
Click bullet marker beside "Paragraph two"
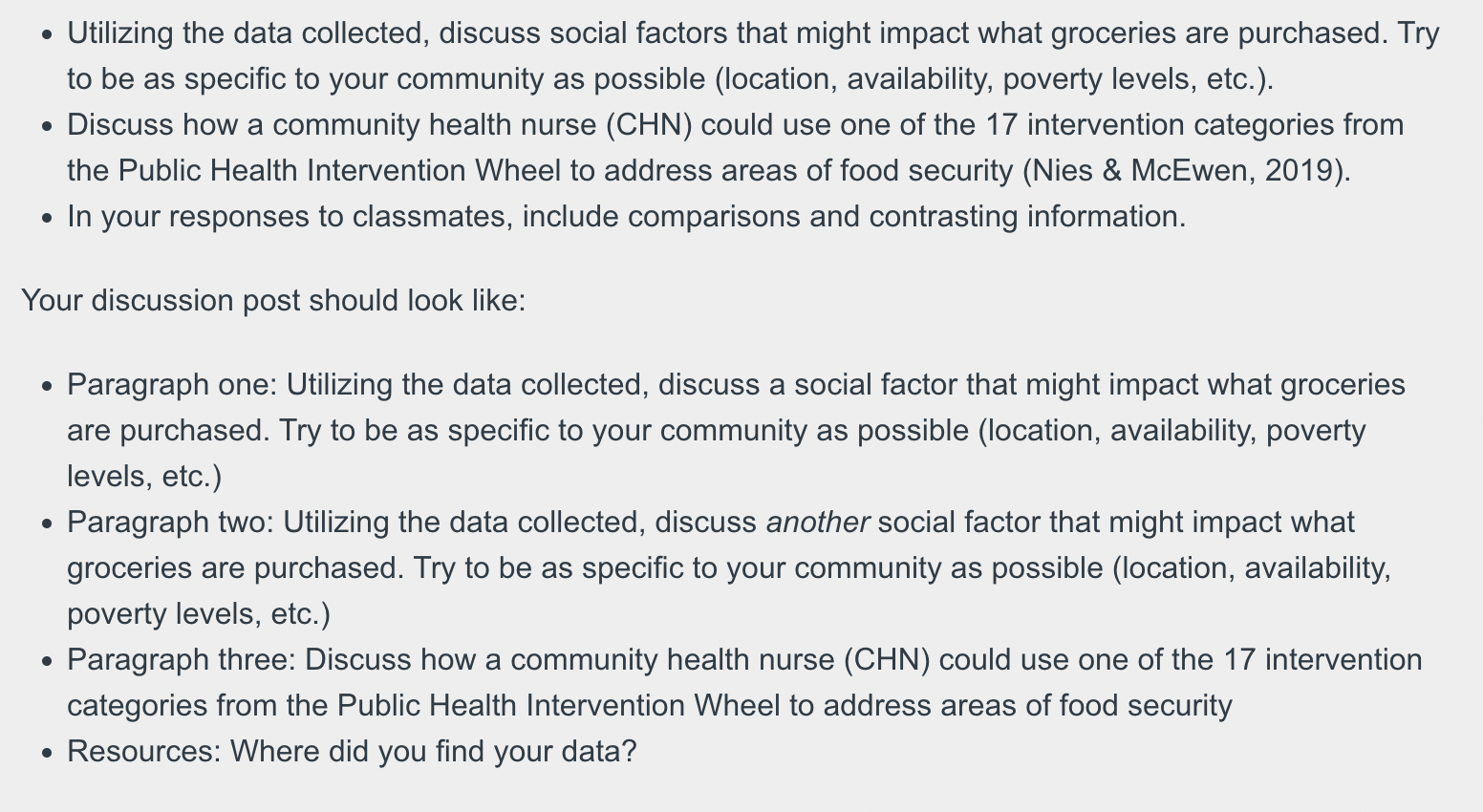tap(47, 524)
